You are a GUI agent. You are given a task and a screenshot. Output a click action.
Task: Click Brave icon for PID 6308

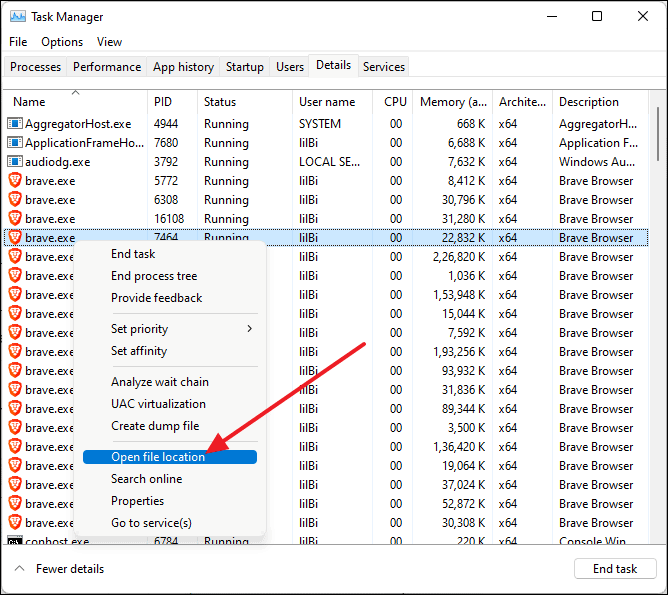[15, 200]
